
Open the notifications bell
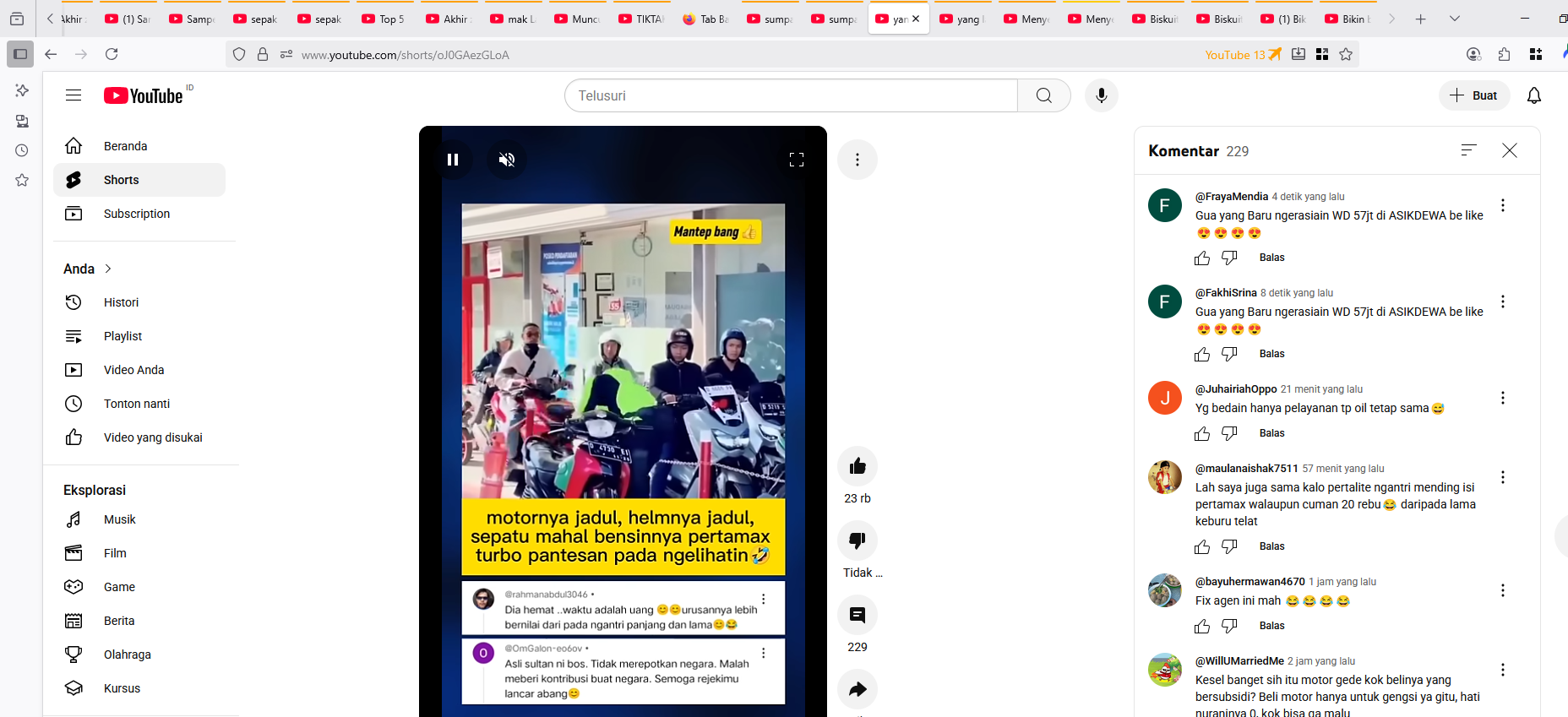coord(1534,95)
